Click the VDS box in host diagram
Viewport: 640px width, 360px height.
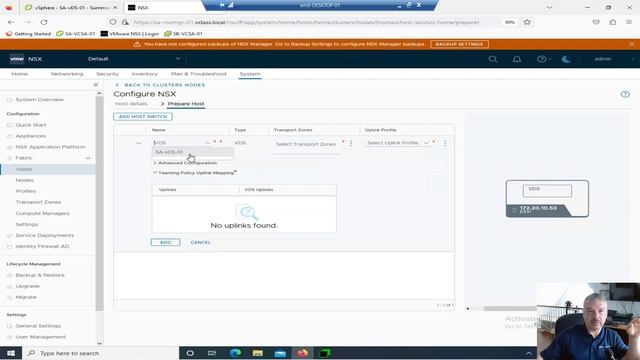(547, 190)
